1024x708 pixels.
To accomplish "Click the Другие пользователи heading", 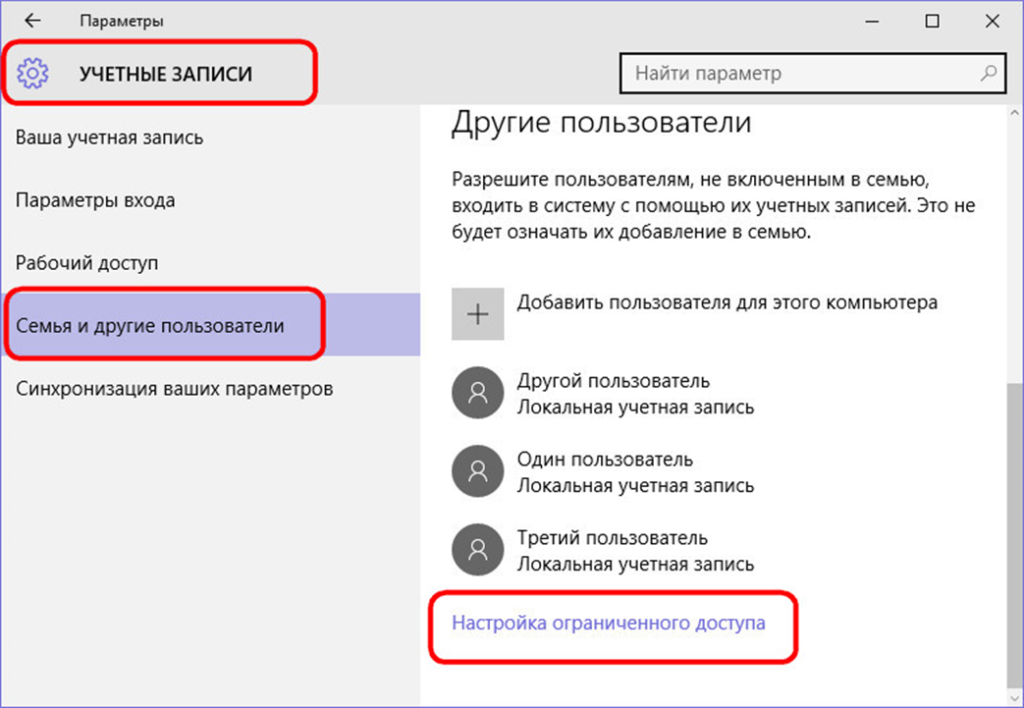I will coord(601,122).
